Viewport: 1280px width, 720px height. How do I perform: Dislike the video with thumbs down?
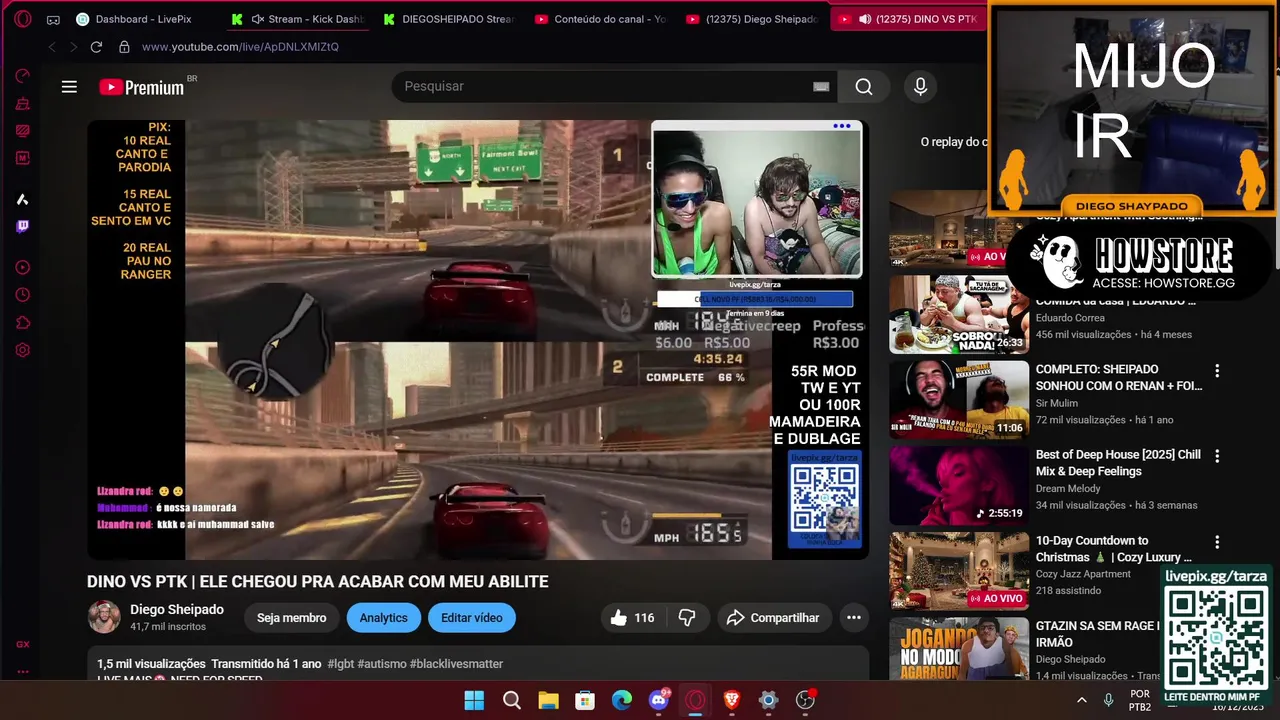687,618
